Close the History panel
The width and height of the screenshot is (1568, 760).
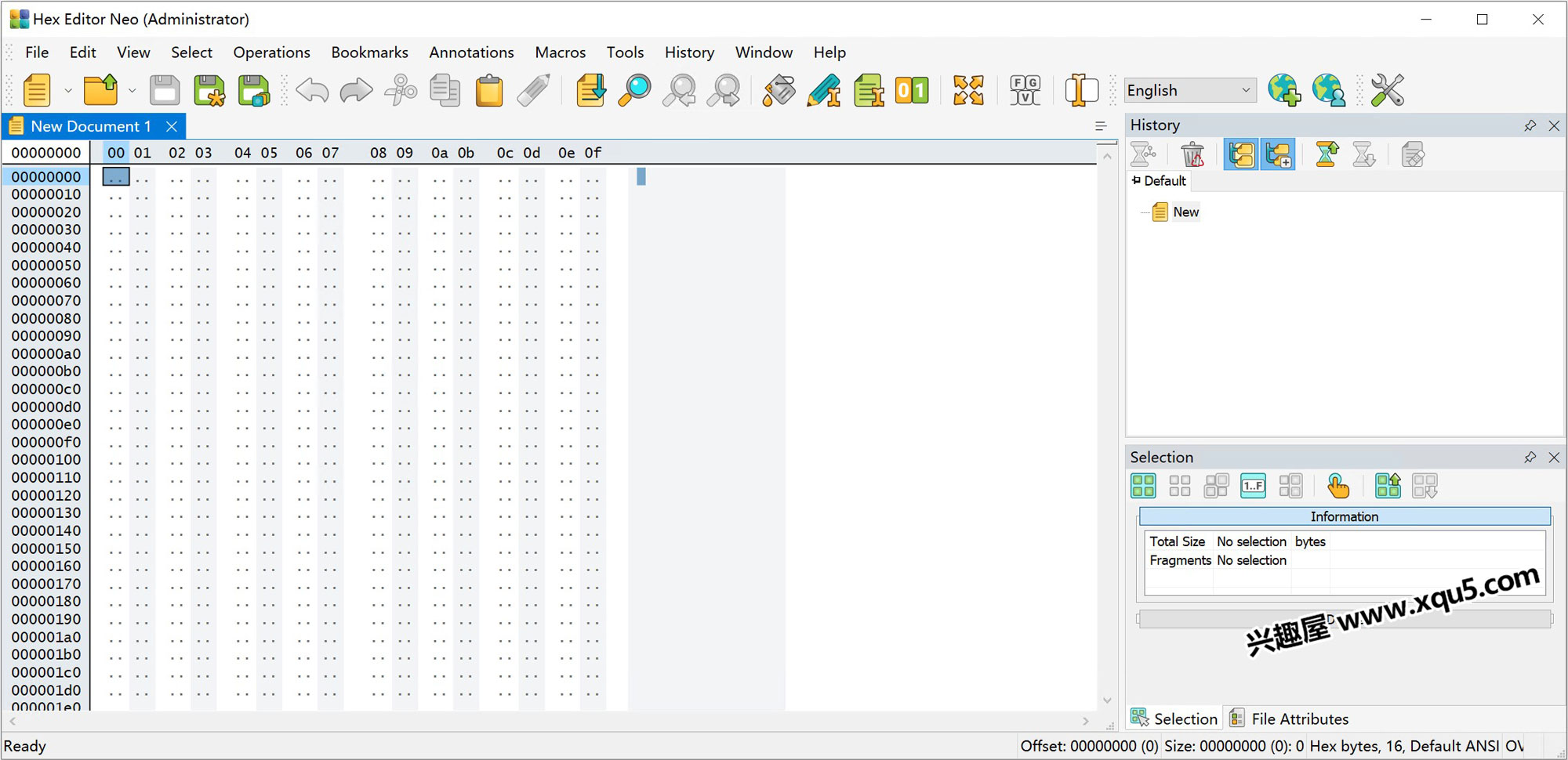point(1554,125)
